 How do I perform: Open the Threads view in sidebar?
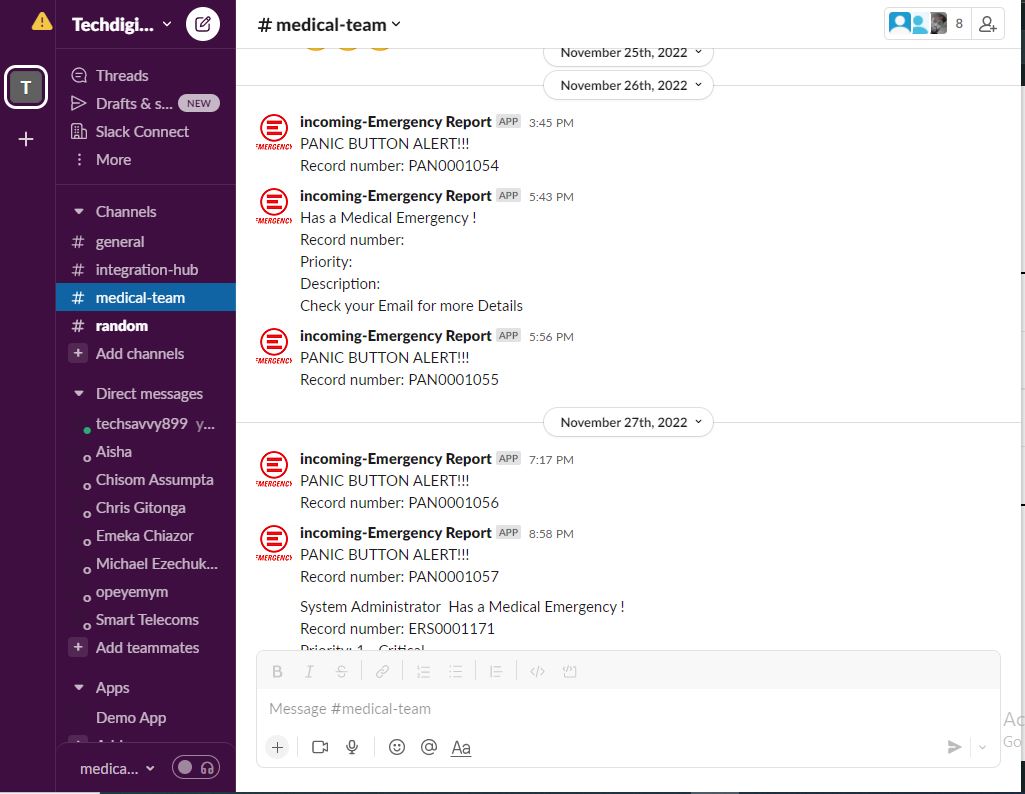[x=121, y=76]
